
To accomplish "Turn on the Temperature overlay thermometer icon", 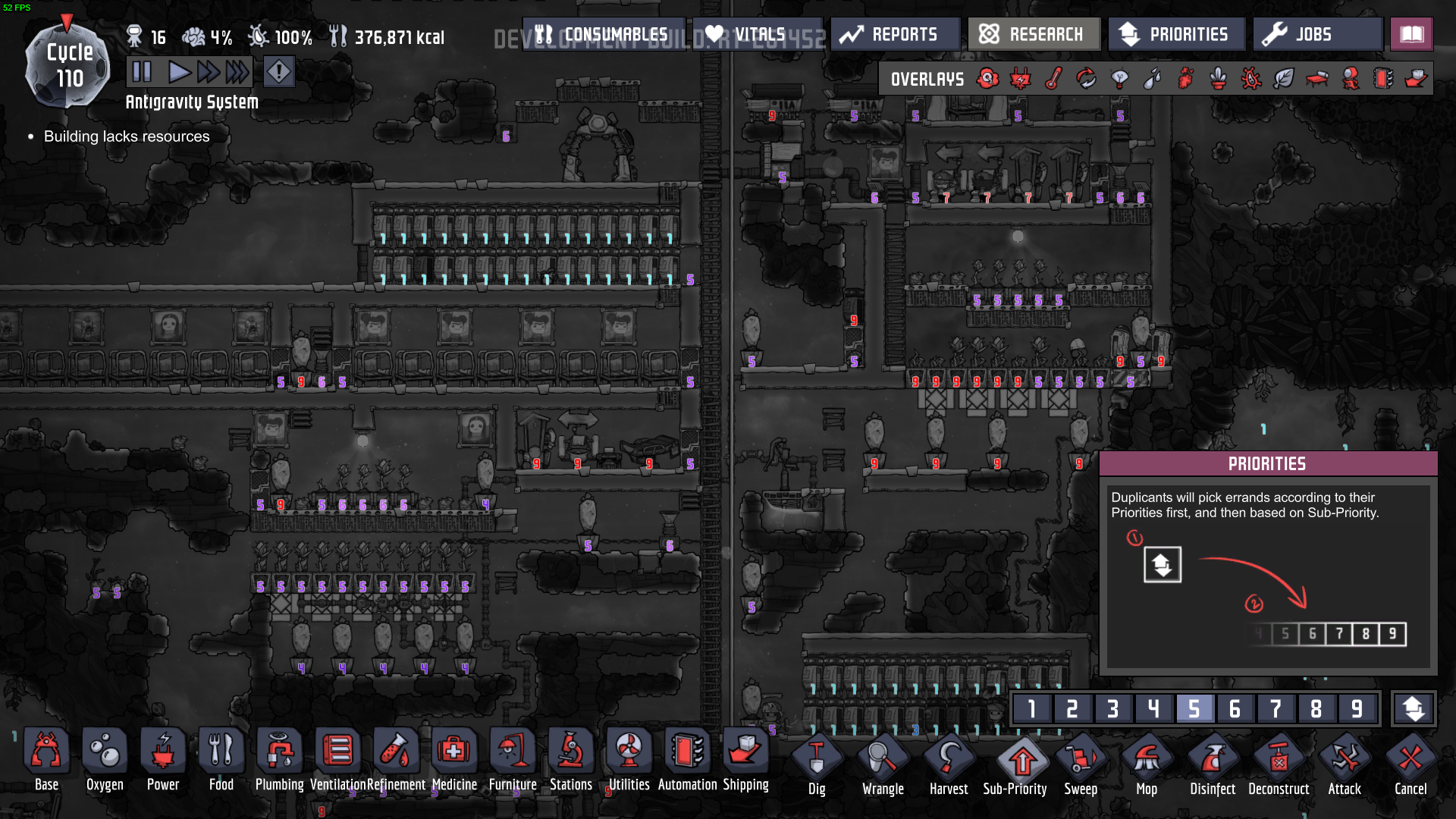I will point(1053,79).
